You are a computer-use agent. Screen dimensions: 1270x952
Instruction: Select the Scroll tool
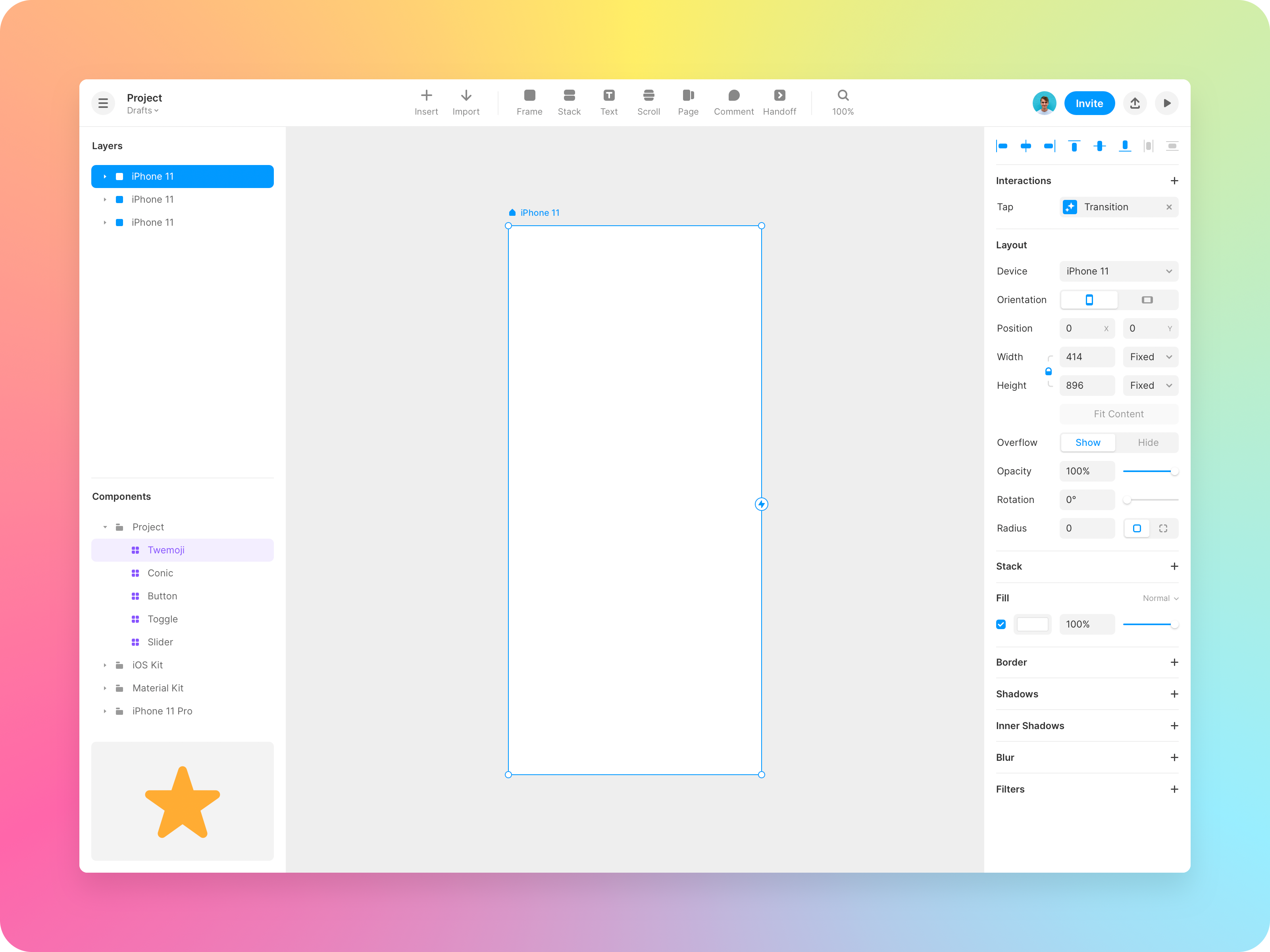point(648,103)
